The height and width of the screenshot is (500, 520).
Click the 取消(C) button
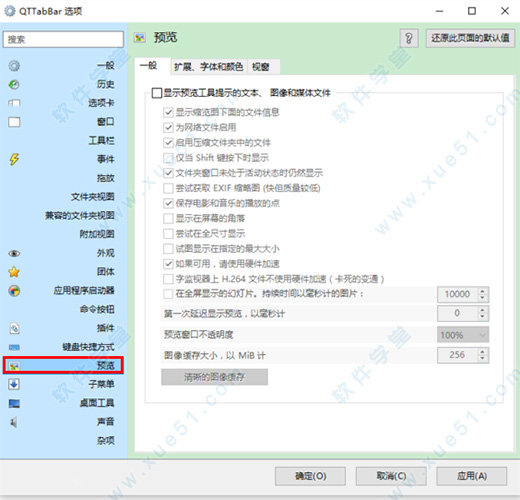[391, 476]
